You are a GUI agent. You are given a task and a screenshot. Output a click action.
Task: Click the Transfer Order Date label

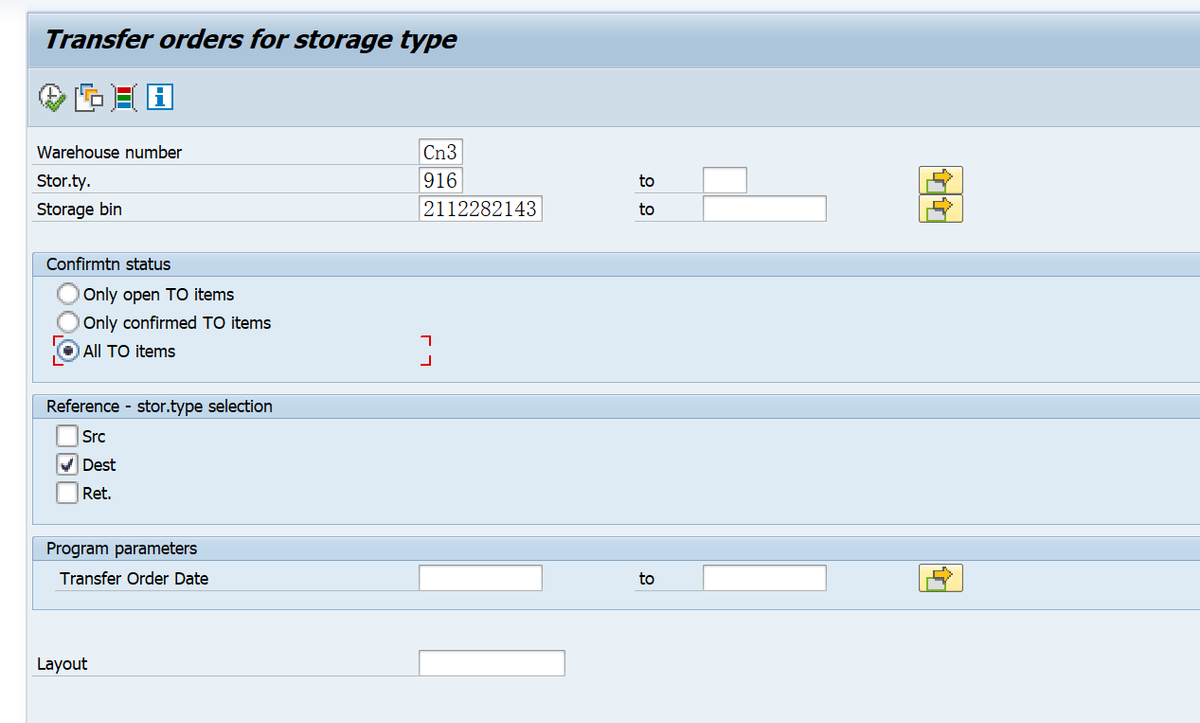pos(134,578)
